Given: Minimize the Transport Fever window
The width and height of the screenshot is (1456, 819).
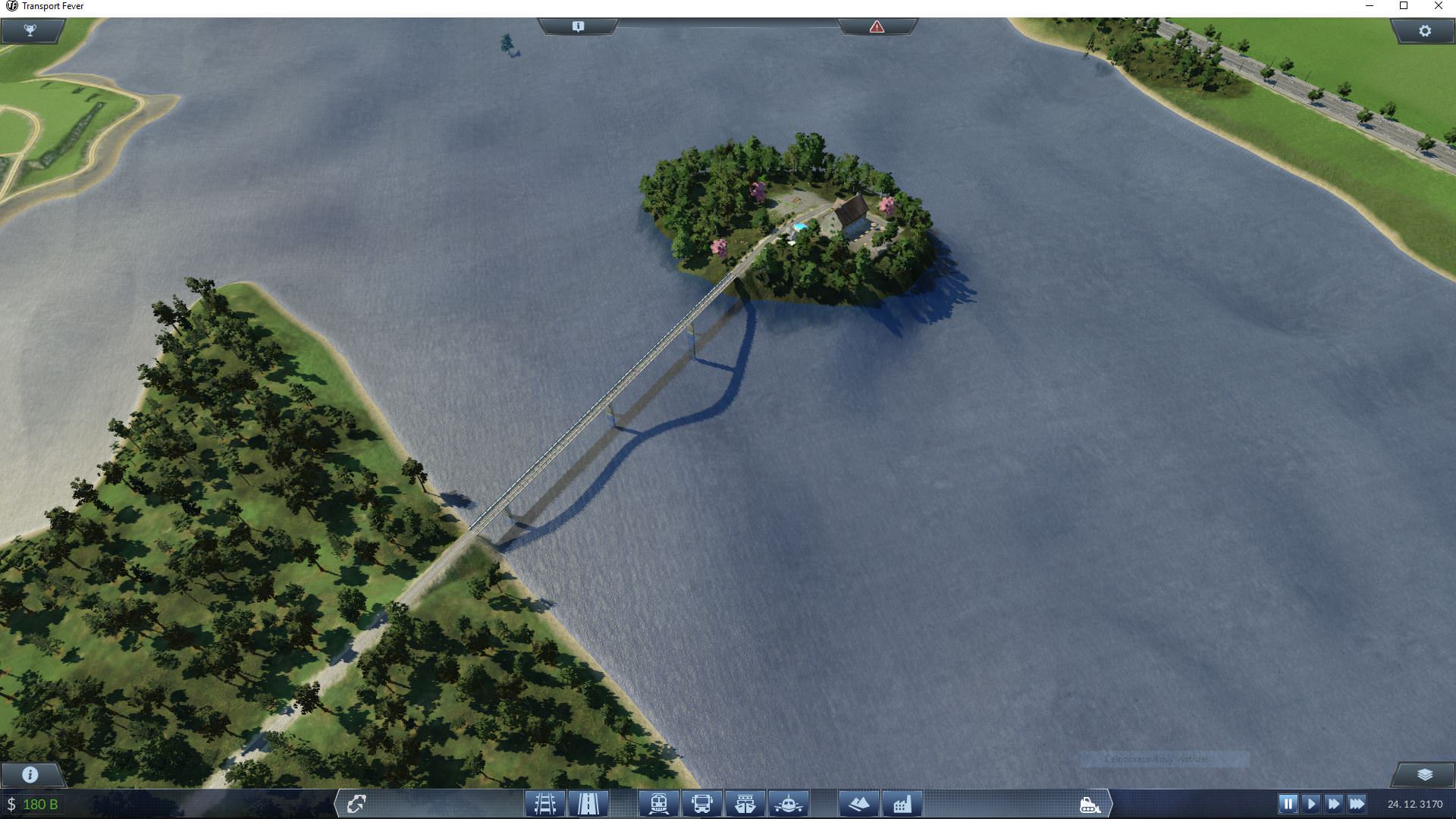Looking at the screenshot, I should pyautogui.click(x=1370, y=6).
